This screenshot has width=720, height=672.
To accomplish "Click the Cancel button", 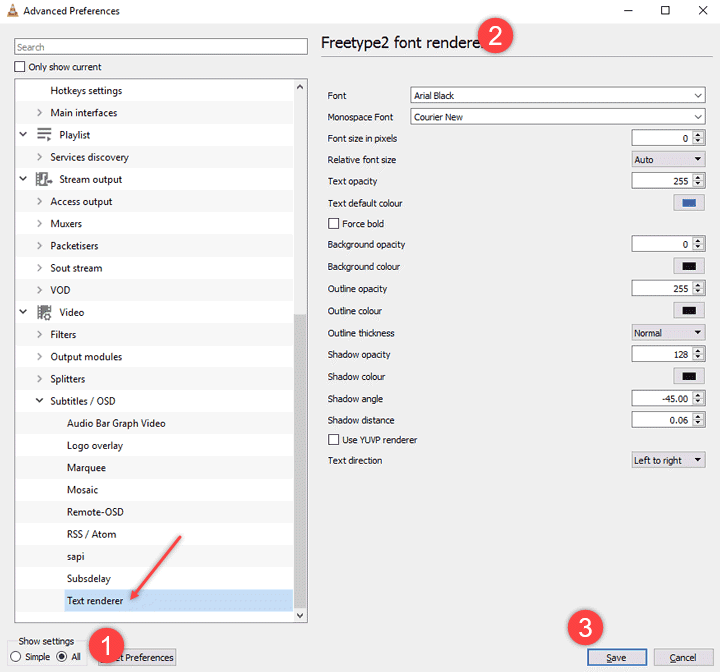I will tap(683, 657).
